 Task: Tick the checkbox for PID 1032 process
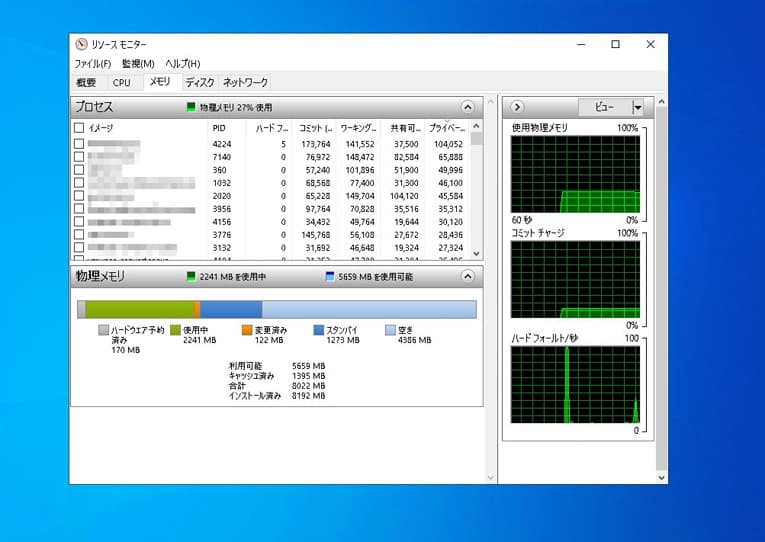79,183
